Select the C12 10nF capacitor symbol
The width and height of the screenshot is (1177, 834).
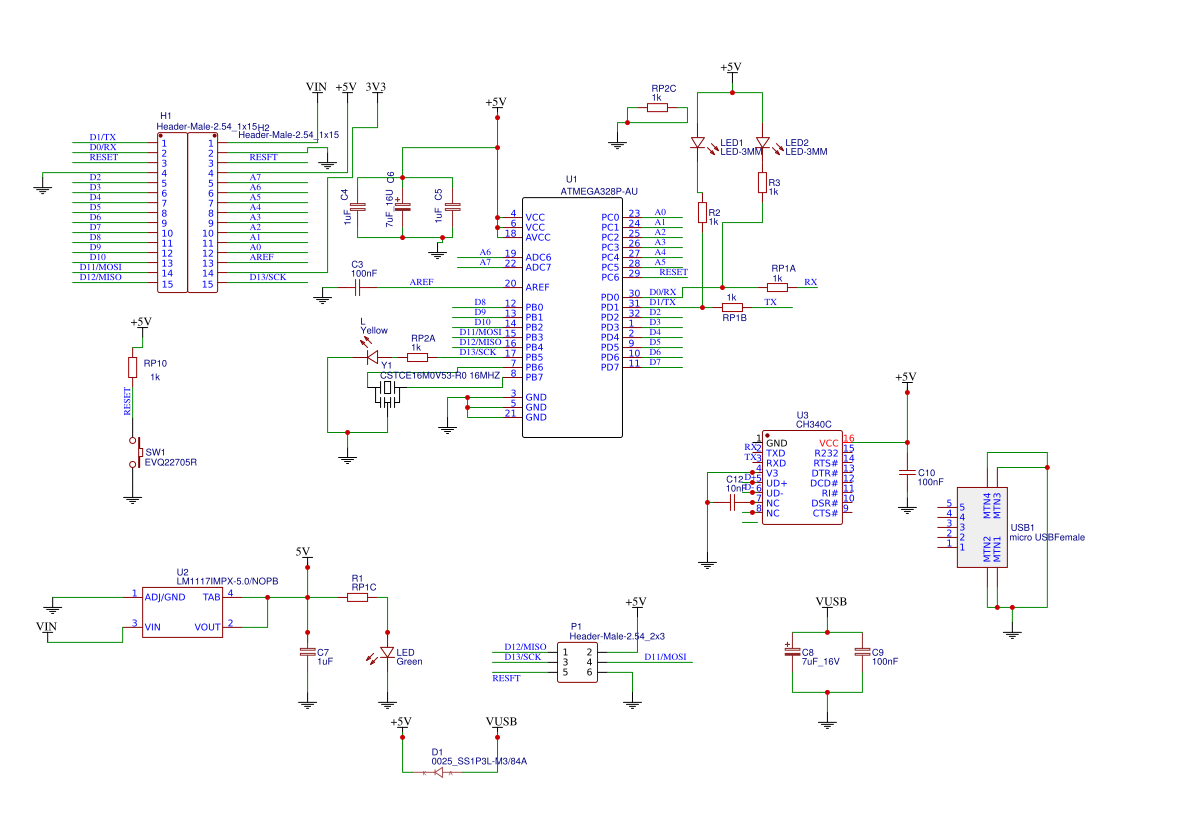[x=732, y=503]
